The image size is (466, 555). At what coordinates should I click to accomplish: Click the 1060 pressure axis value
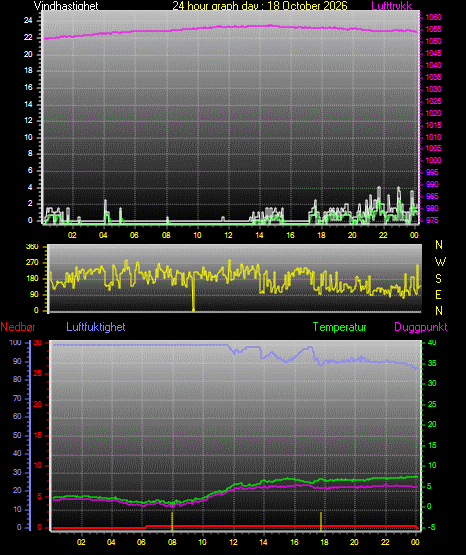point(433,17)
